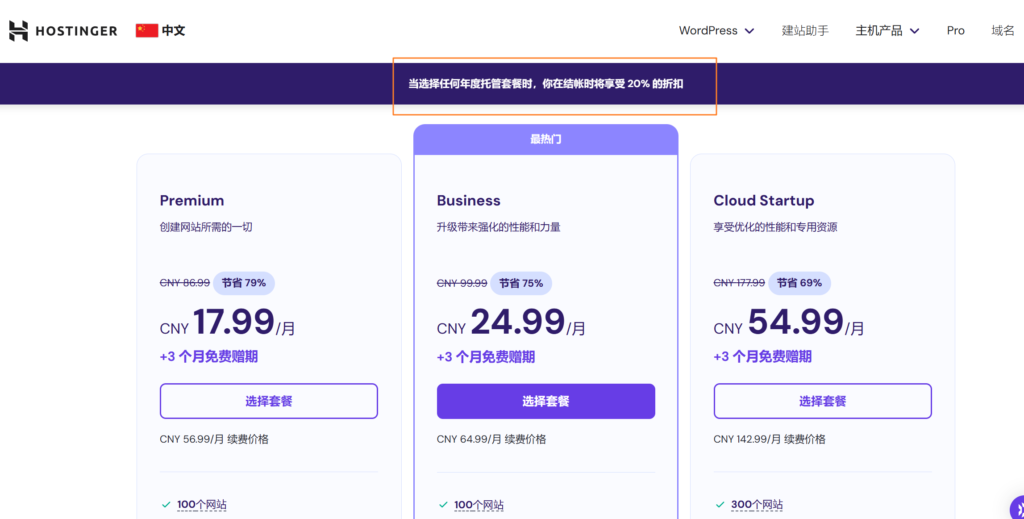Click the green checkmark under Cloud Startup
This screenshot has width=1024, height=519.
point(720,505)
